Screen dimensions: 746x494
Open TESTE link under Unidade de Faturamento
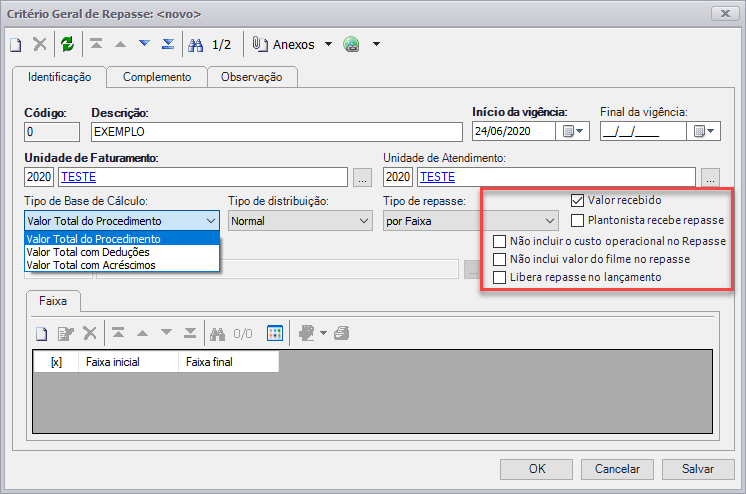pyautogui.click(x=79, y=177)
